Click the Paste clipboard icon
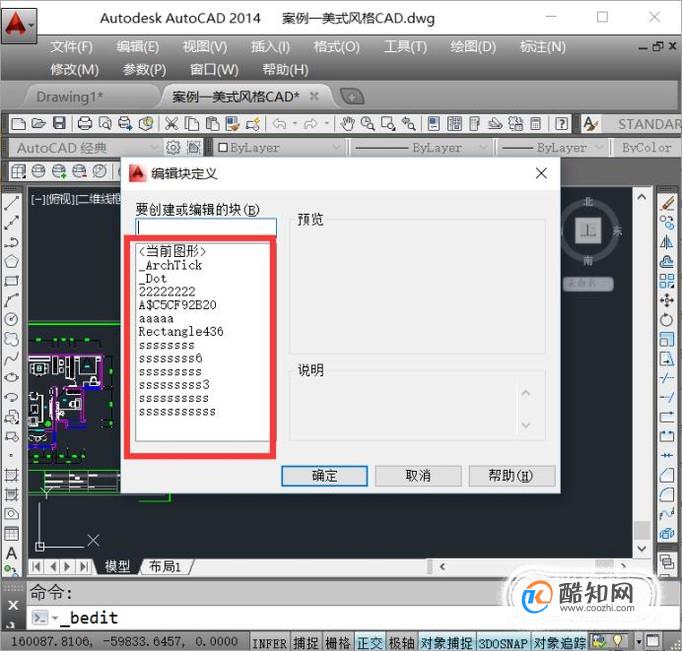This screenshot has width=682, height=651. click(212, 124)
